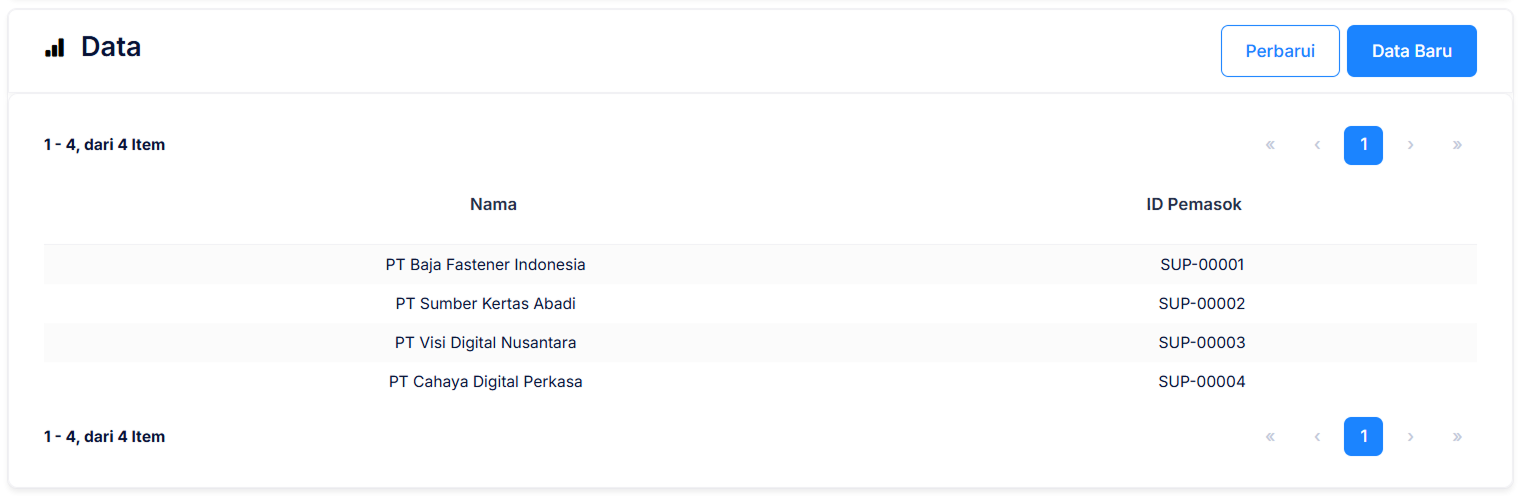Select the PT Visi Digital Nusantara row
This screenshot has width=1527, height=496.
[485, 343]
